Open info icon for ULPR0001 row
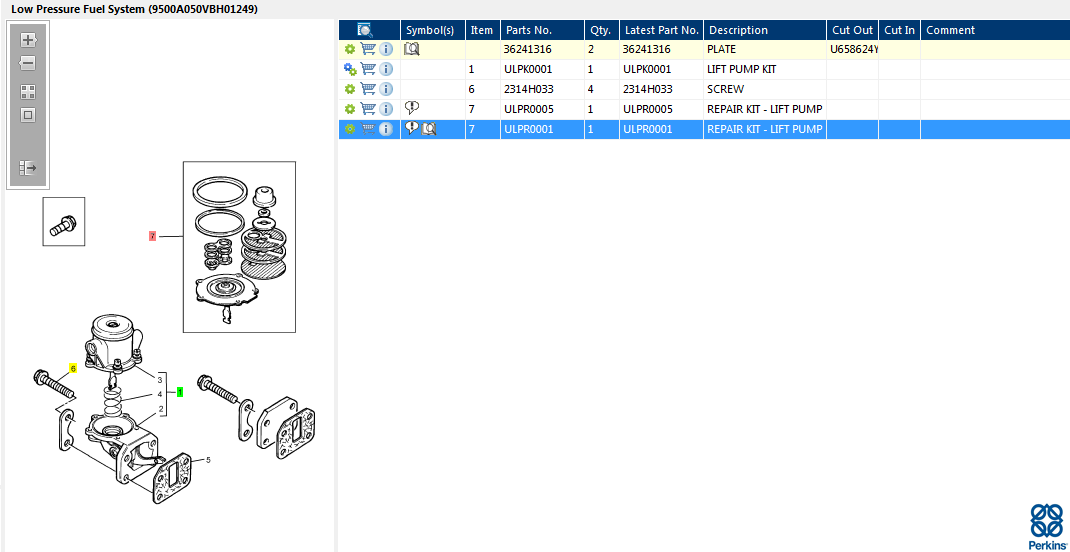Viewport: 1070px width, 552px height. coord(386,128)
